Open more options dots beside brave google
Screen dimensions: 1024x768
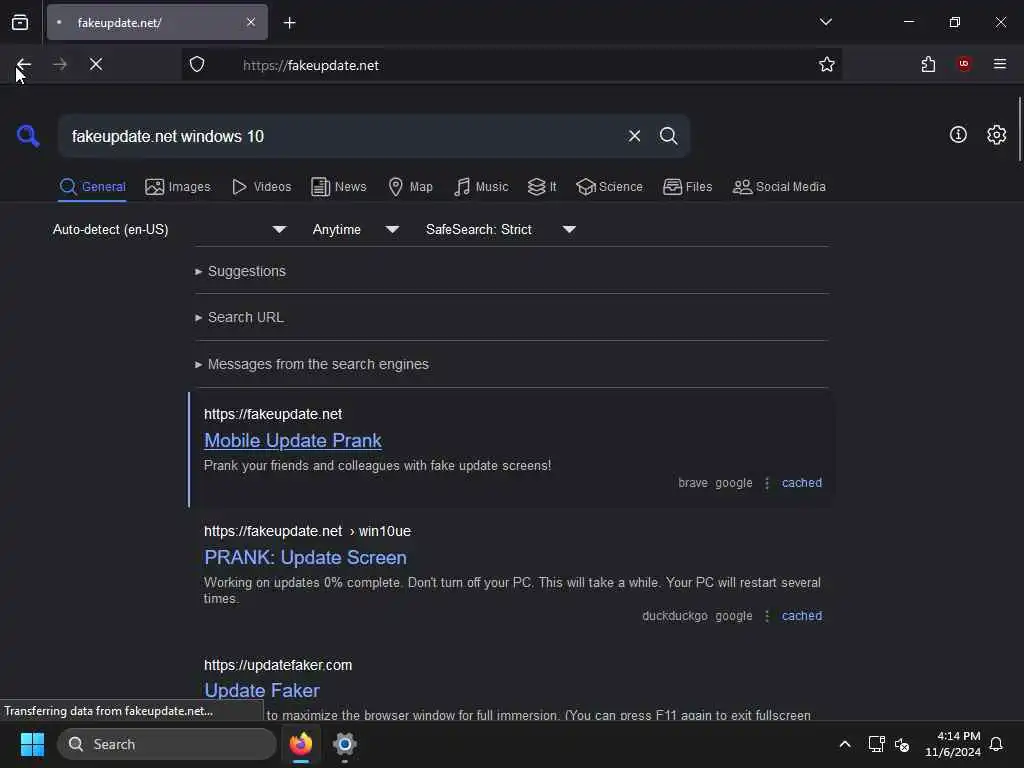(x=767, y=483)
